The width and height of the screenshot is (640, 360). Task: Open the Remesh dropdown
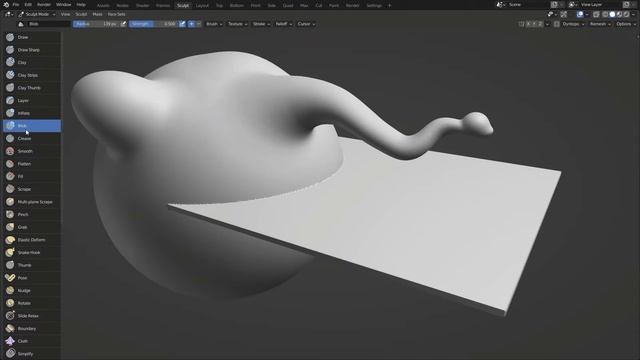tap(600, 24)
